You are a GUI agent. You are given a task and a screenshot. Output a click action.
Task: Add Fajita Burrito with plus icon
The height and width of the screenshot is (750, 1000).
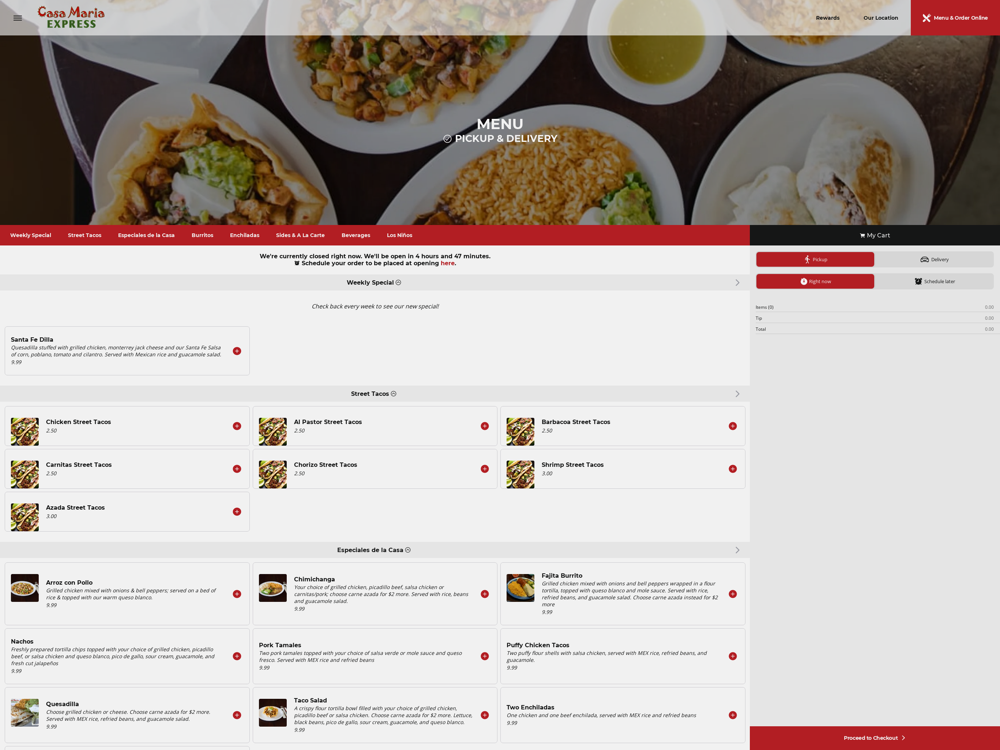(x=733, y=594)
